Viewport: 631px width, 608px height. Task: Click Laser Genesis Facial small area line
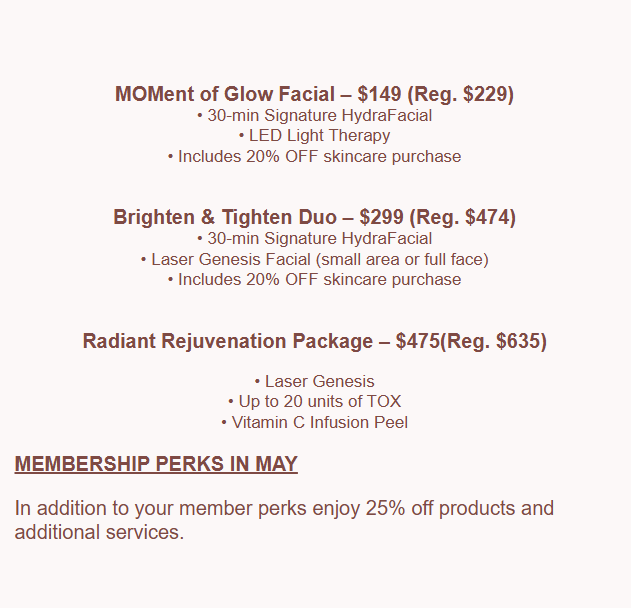pos(314,260)
